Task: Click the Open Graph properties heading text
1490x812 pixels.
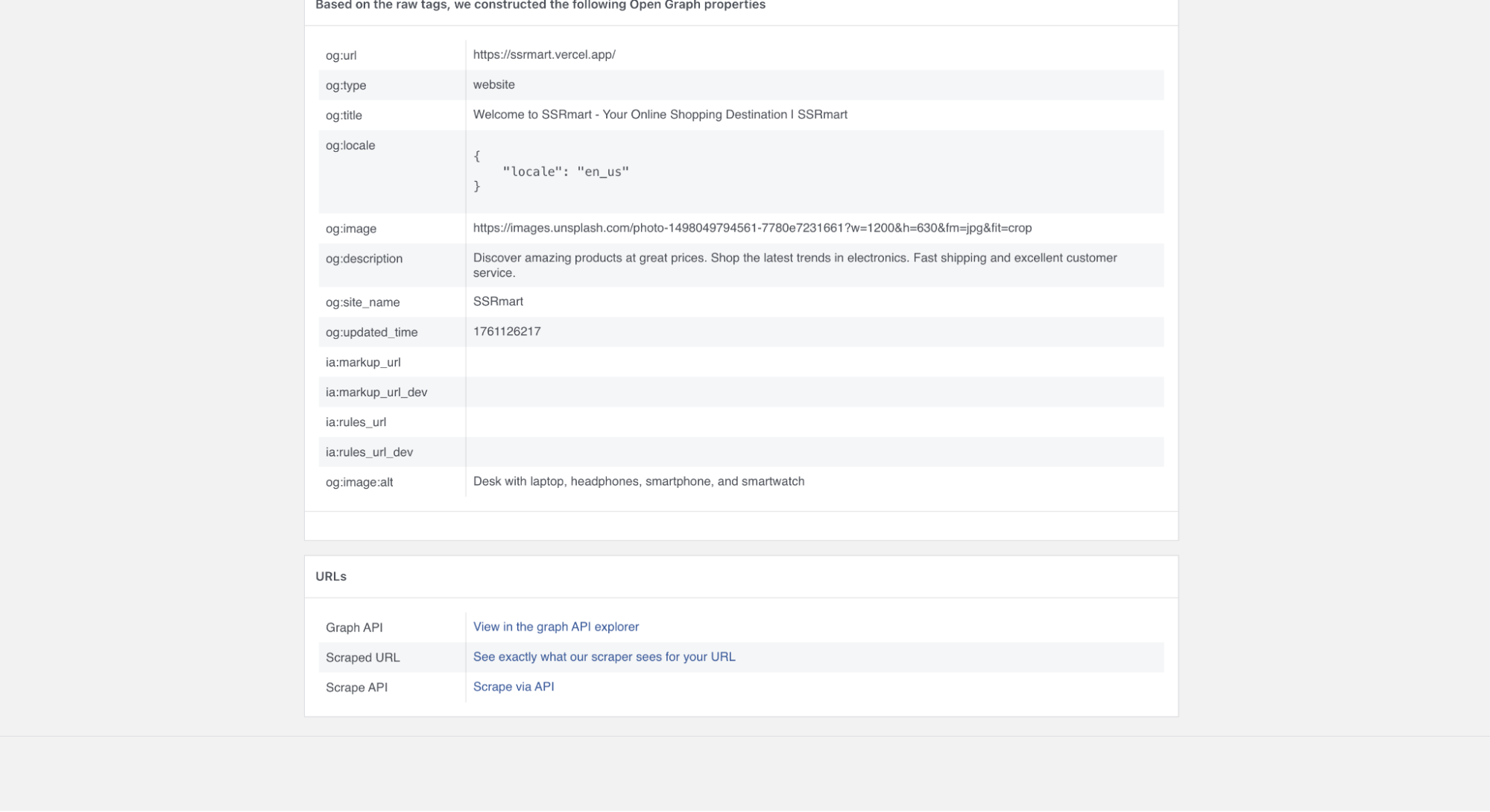Action: [540, 6]
